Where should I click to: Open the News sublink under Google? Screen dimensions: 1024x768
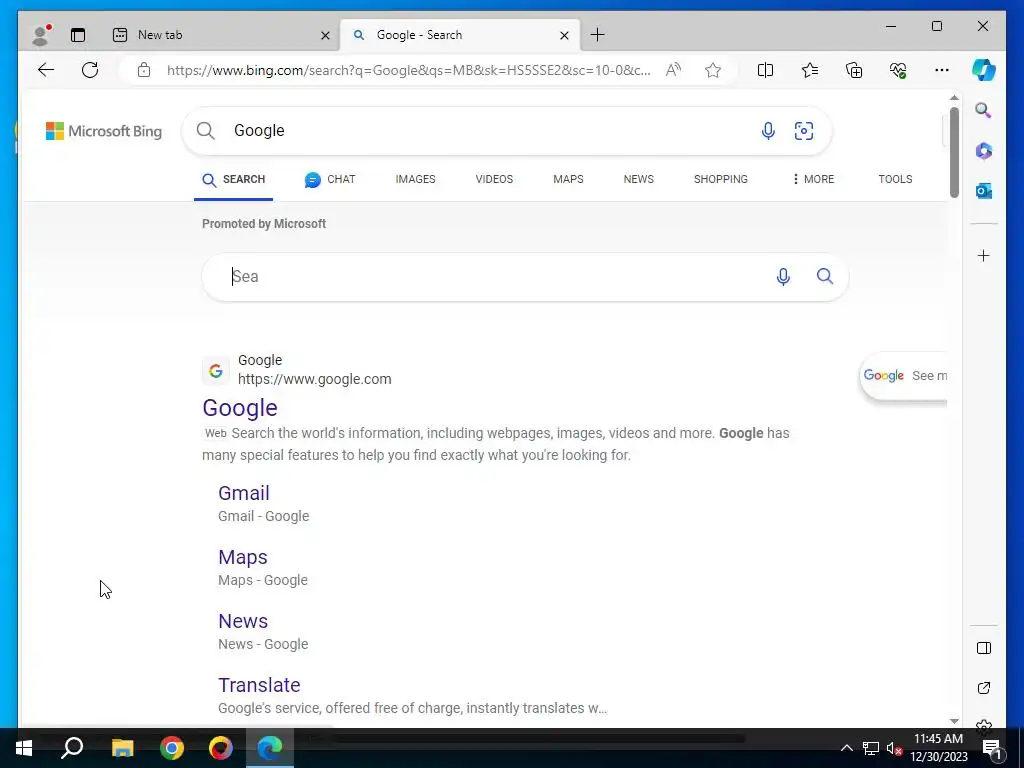click(x=243, y=621)
